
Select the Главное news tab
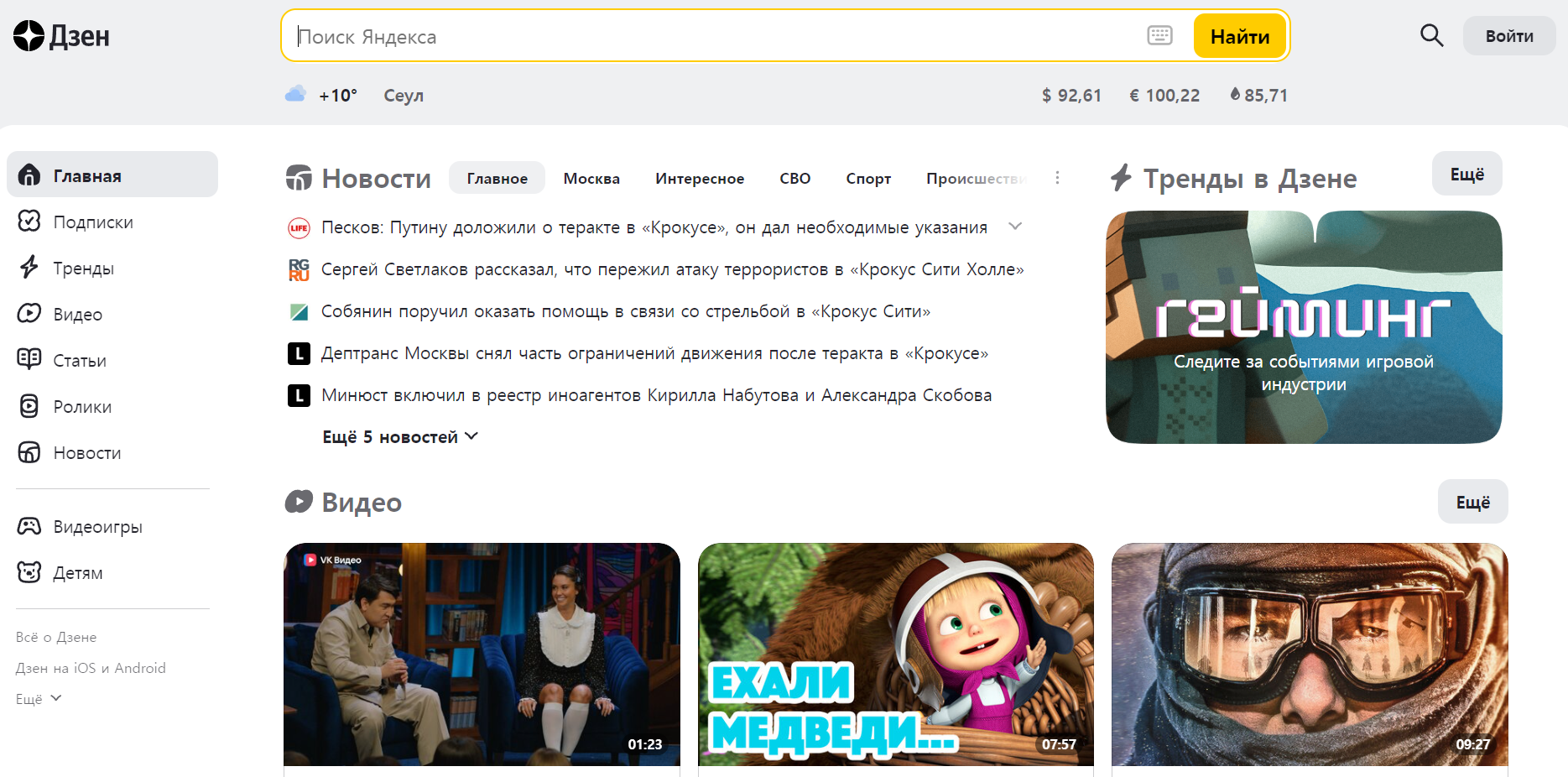click(x=497, y=178)
